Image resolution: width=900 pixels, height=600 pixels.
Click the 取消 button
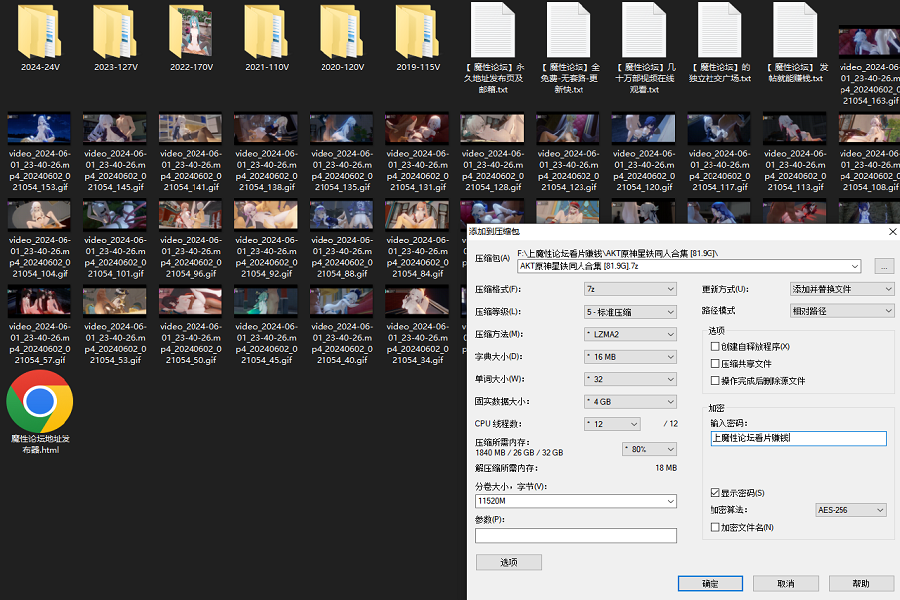(x=786, y=583)
